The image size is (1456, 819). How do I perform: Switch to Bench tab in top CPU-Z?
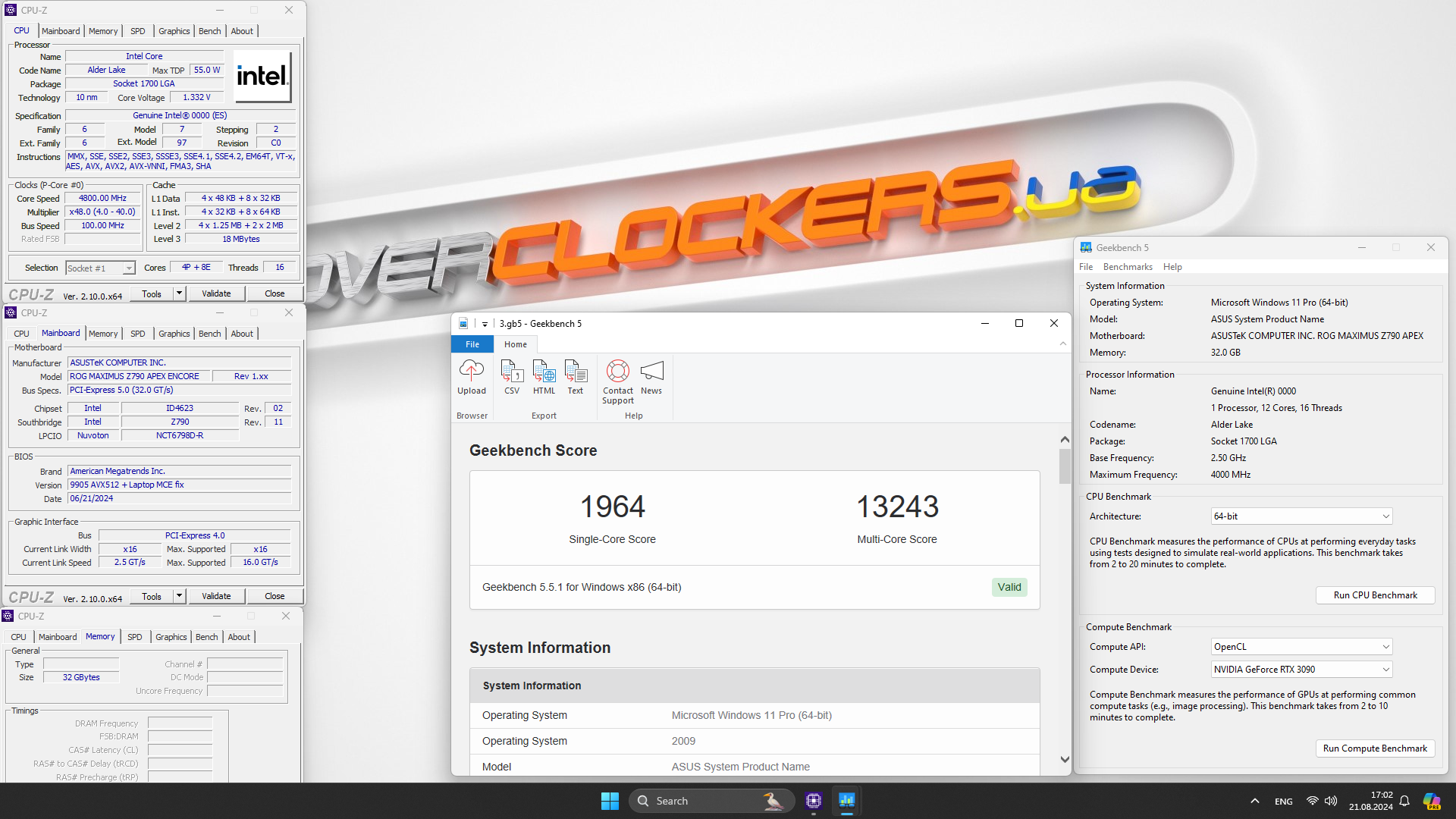(210, 31)
